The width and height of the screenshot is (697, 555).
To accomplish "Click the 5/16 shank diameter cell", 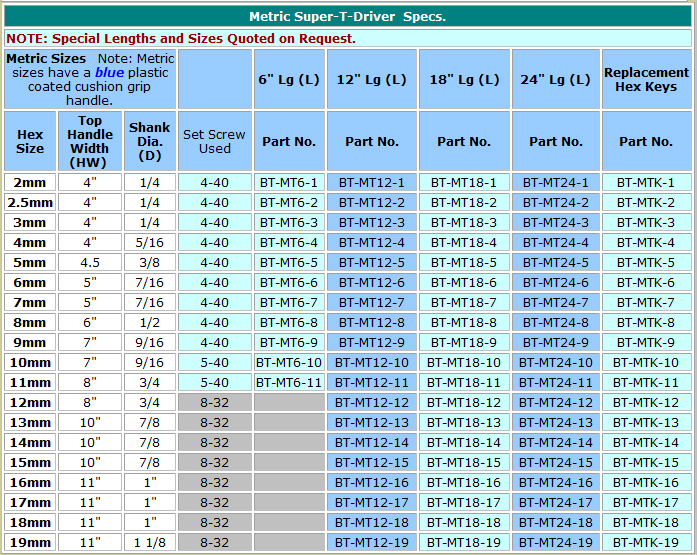I will (150, 242).
